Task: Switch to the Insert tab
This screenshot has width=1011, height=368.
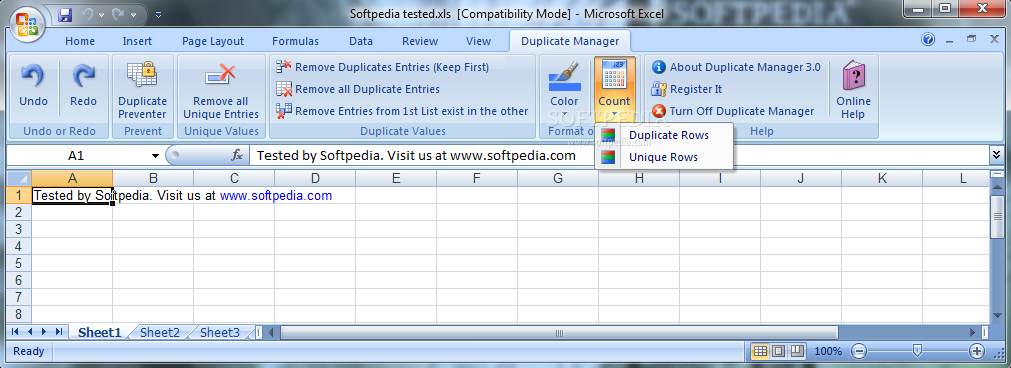Action: 137,41
